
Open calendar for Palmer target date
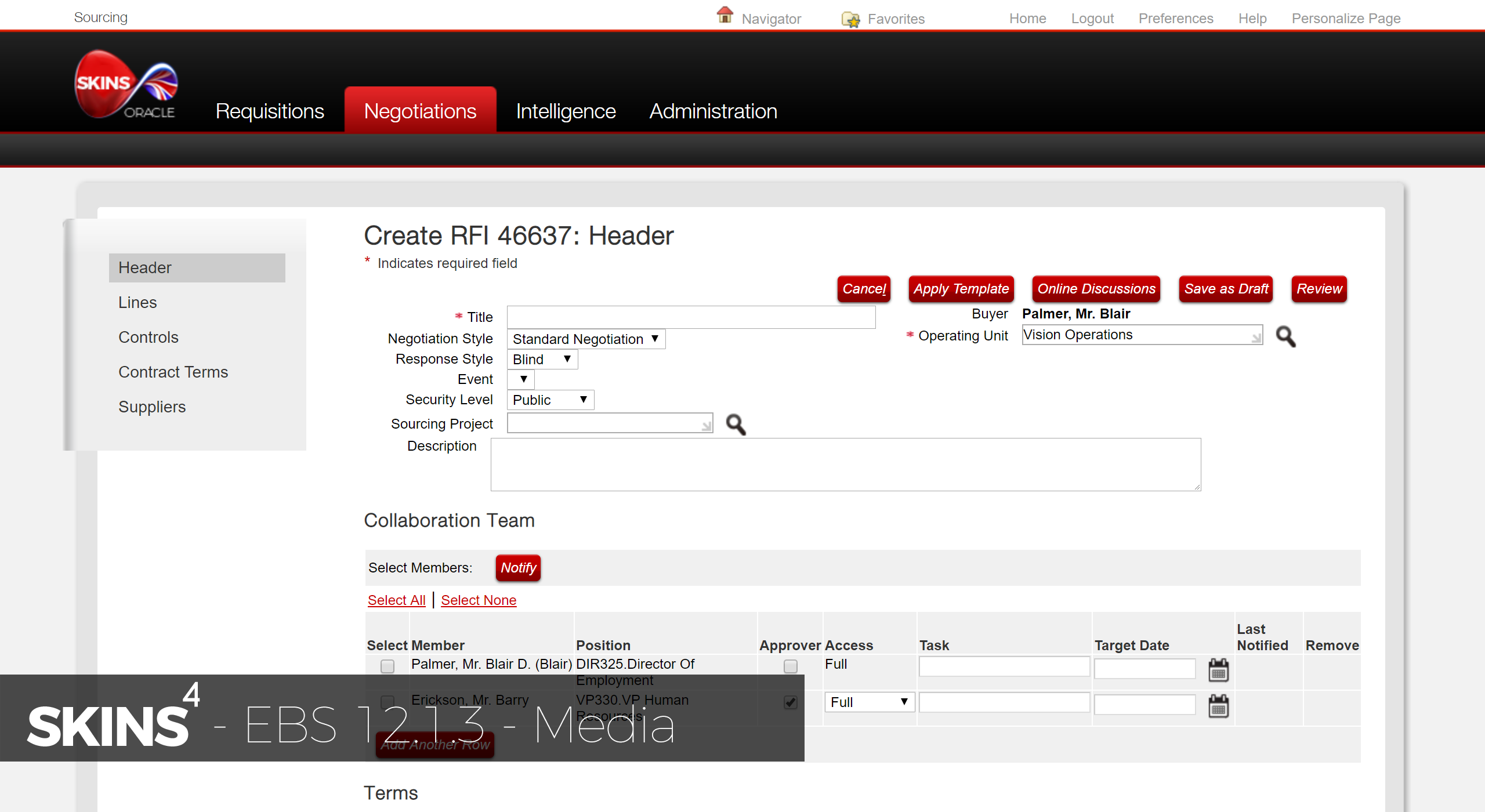[x=1218, y=670]
